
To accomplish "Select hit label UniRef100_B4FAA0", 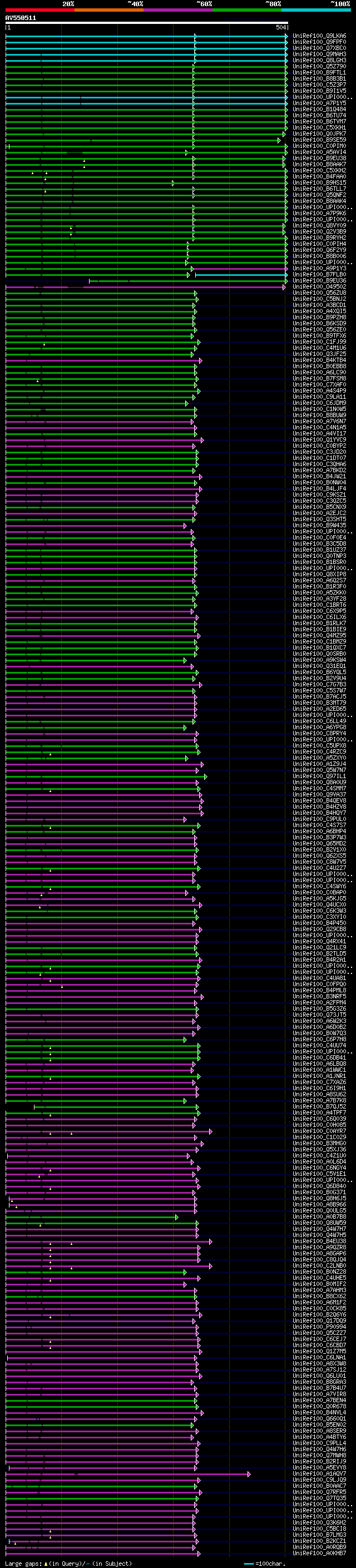I will pyautogui.click(x=319, y=176).
